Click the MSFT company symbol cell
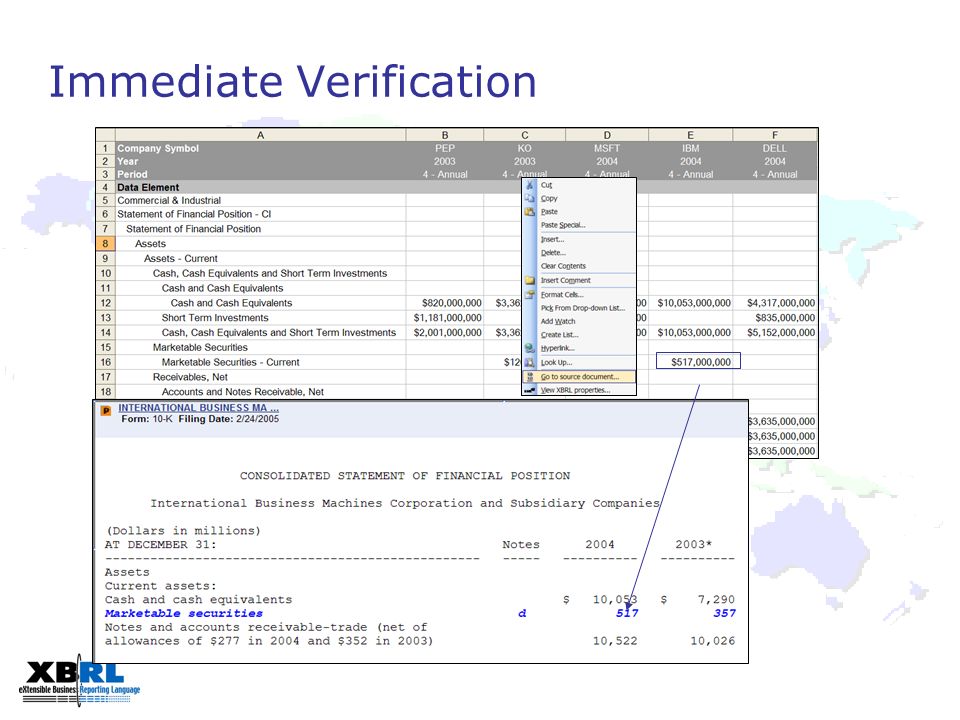 coord(607,148)
